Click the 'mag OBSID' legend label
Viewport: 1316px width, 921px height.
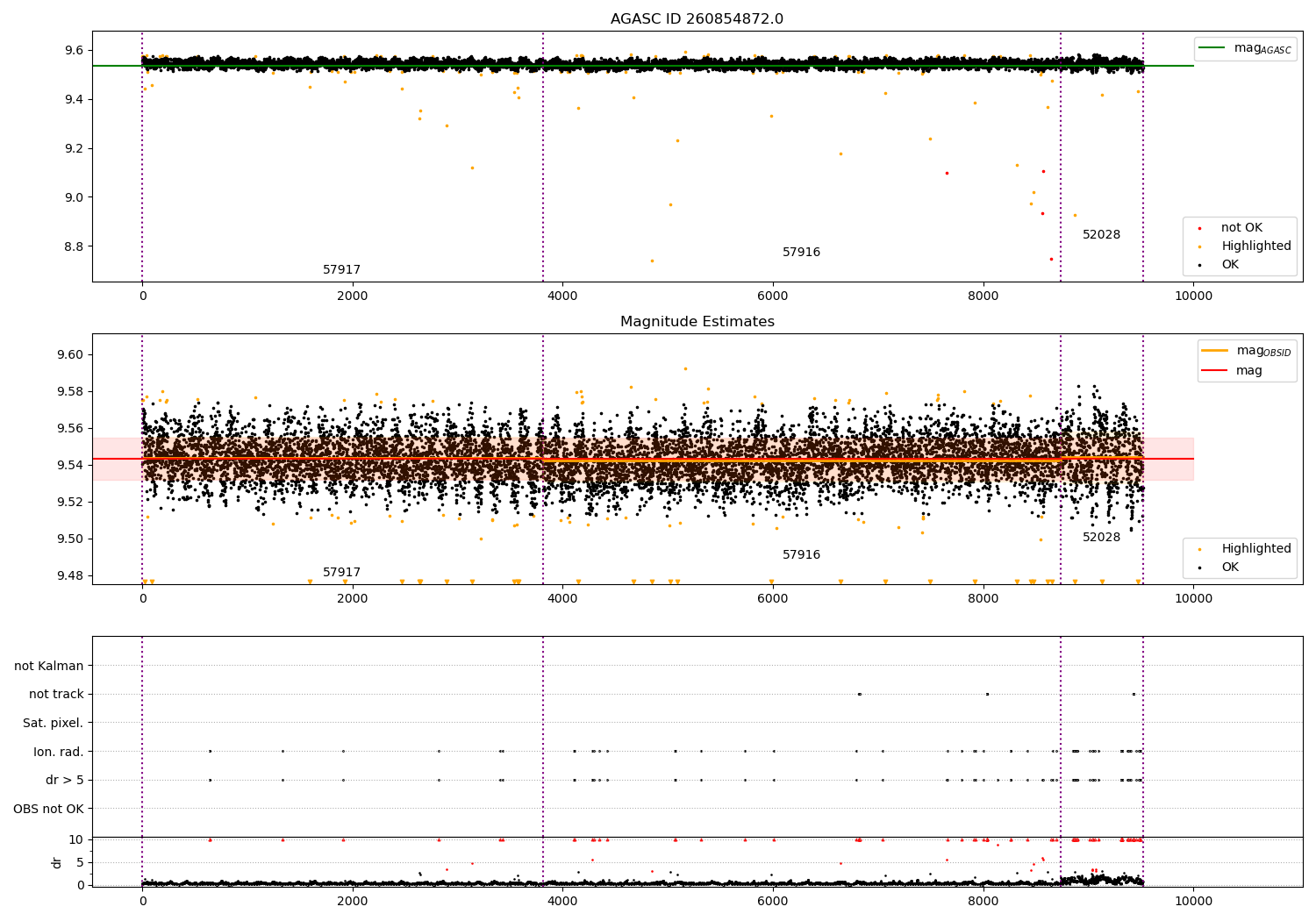point(1263,352)
